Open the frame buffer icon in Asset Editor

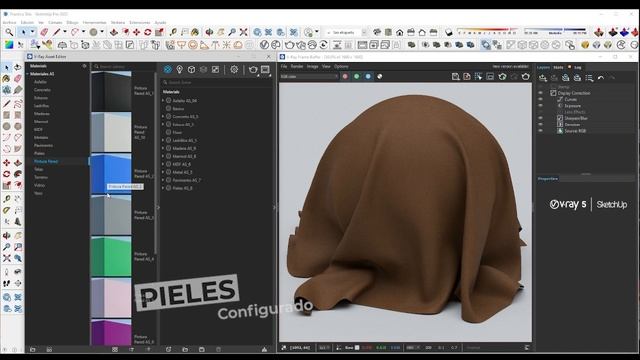tap(265, 69)
